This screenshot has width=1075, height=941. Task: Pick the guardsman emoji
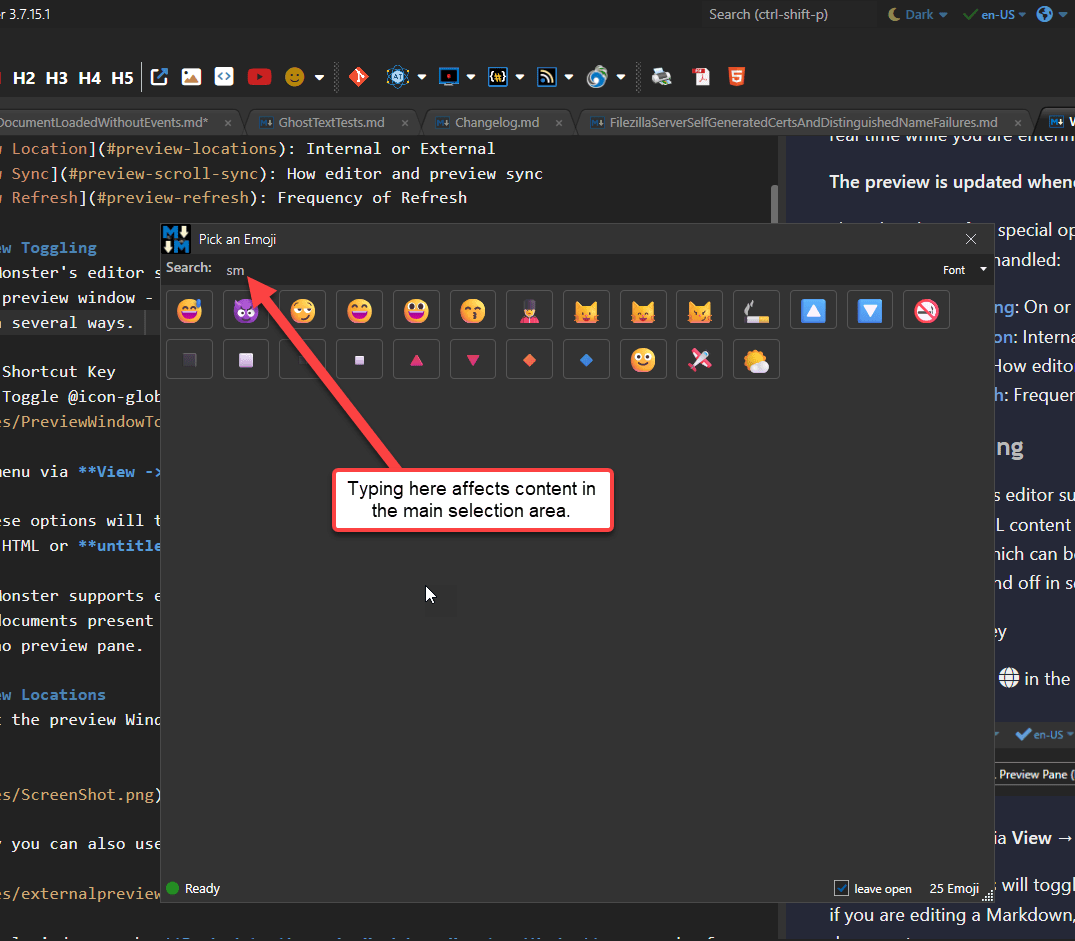click(529, 310)
